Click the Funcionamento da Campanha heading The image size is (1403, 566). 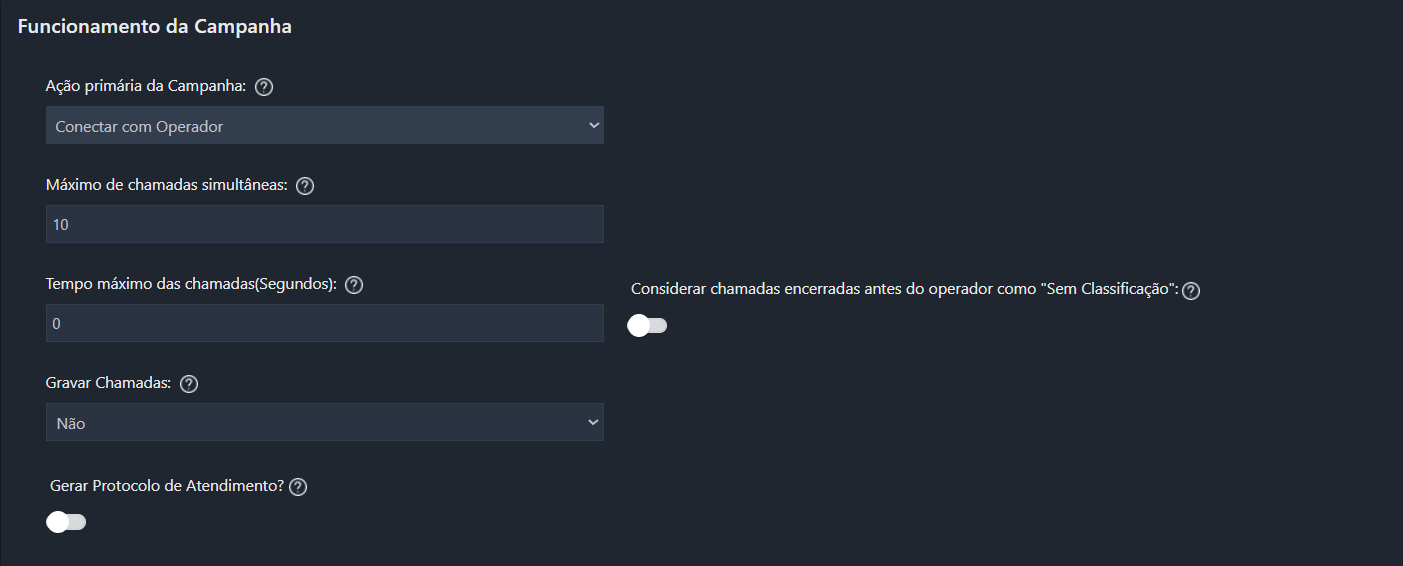[x=155, y=27]
